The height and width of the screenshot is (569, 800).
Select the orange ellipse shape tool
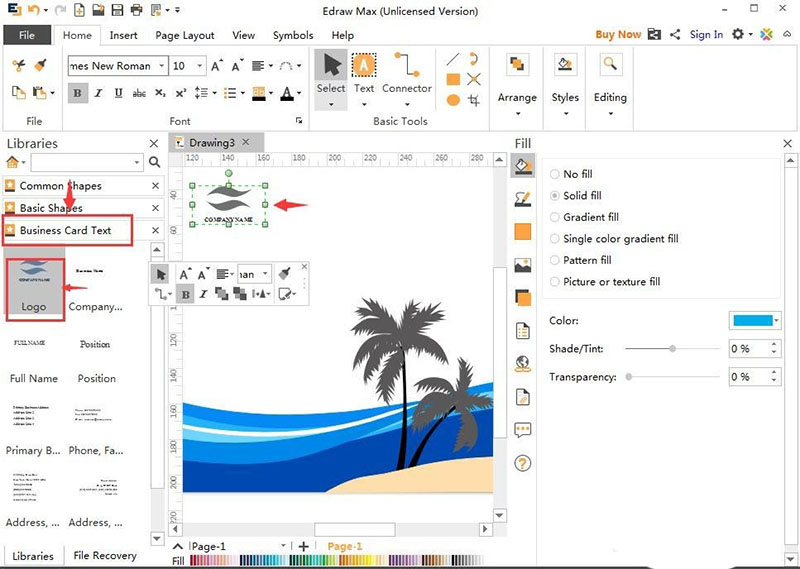point(453,100)
